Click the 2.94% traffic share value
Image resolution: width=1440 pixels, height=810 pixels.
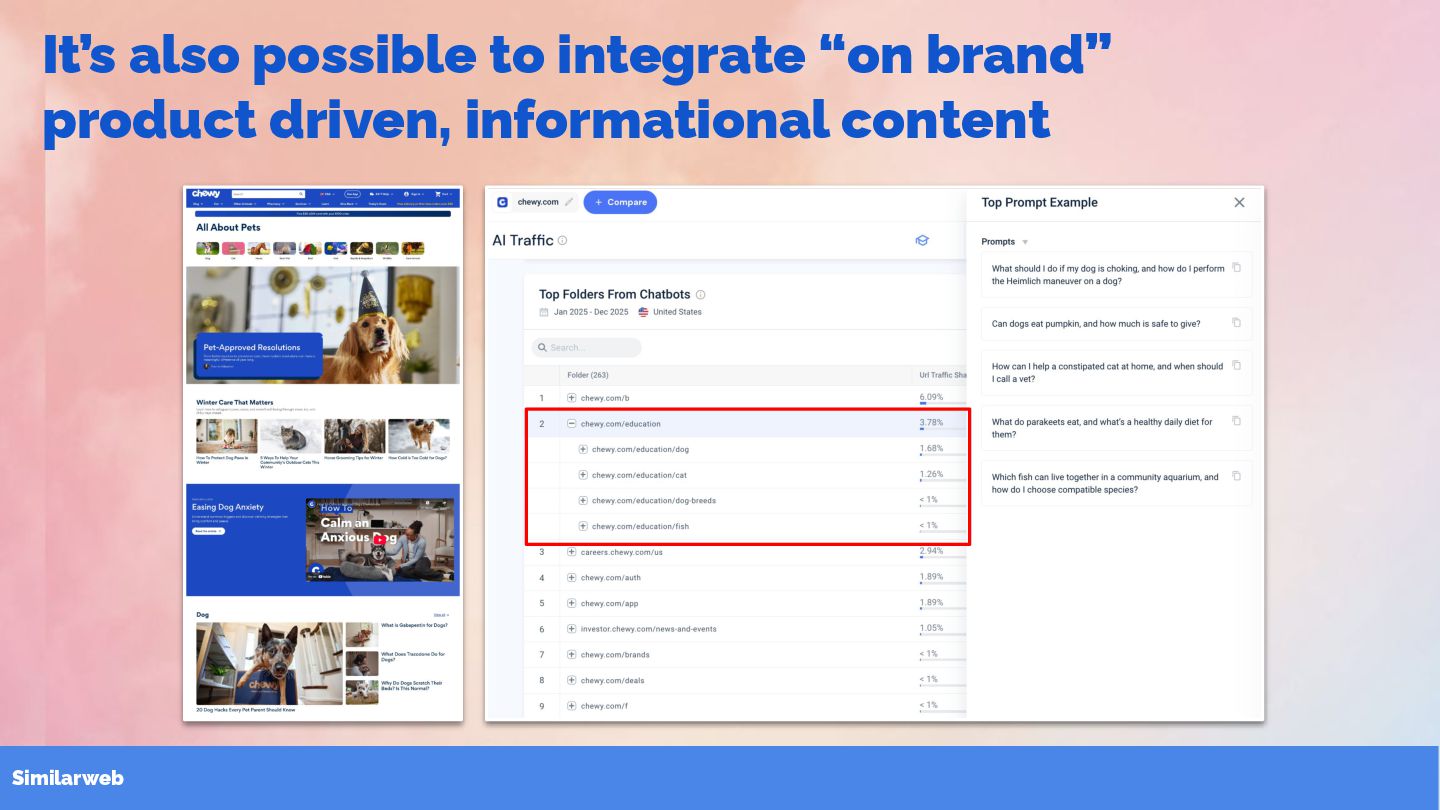[931, 551]
